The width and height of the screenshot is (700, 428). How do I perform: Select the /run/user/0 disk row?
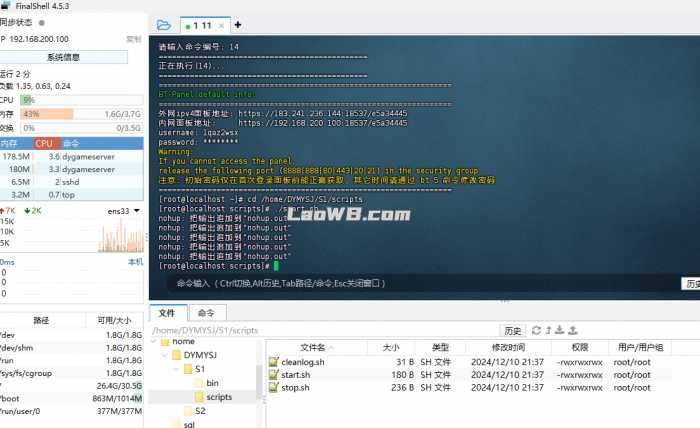click(x=71, y=411)
